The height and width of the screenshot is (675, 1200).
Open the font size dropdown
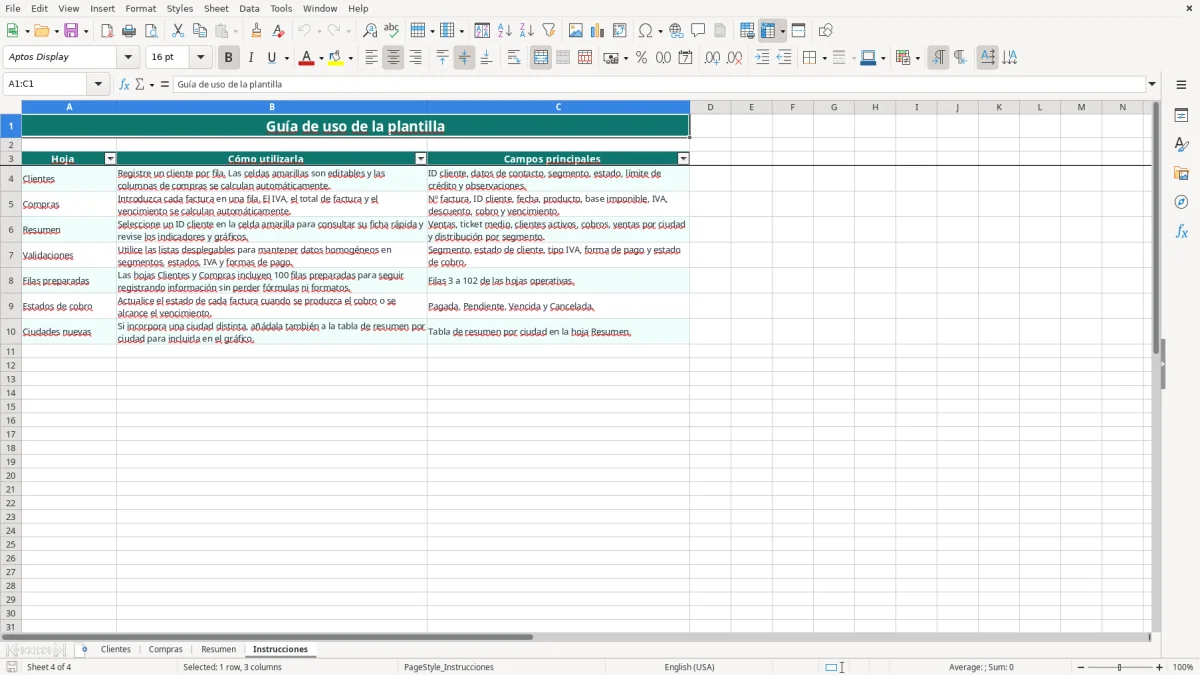coord(200,58)
